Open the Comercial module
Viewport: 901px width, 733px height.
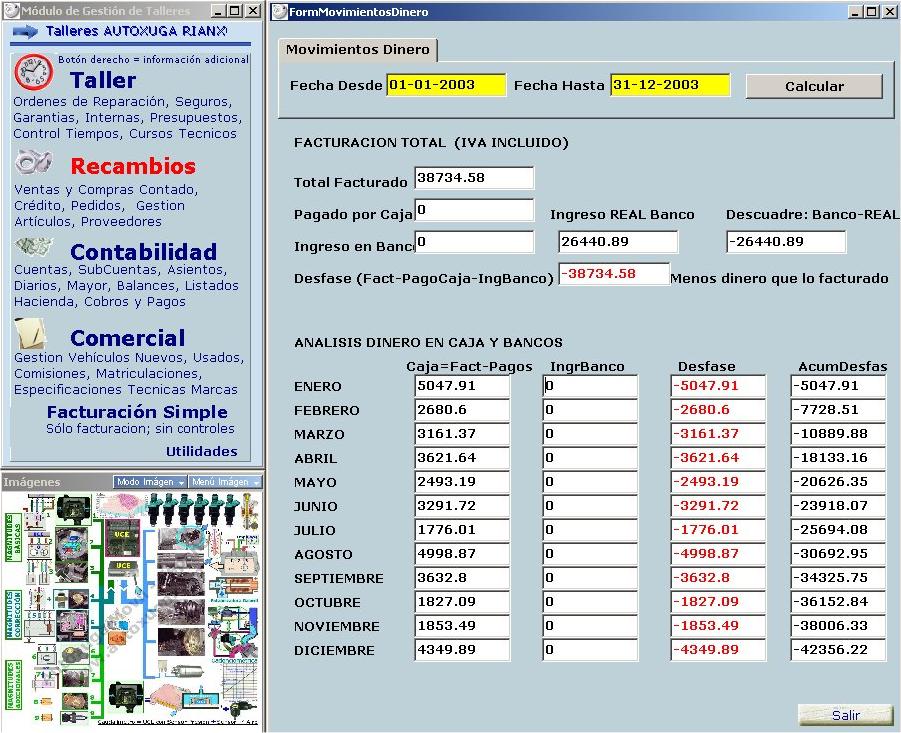pos(128,338)
